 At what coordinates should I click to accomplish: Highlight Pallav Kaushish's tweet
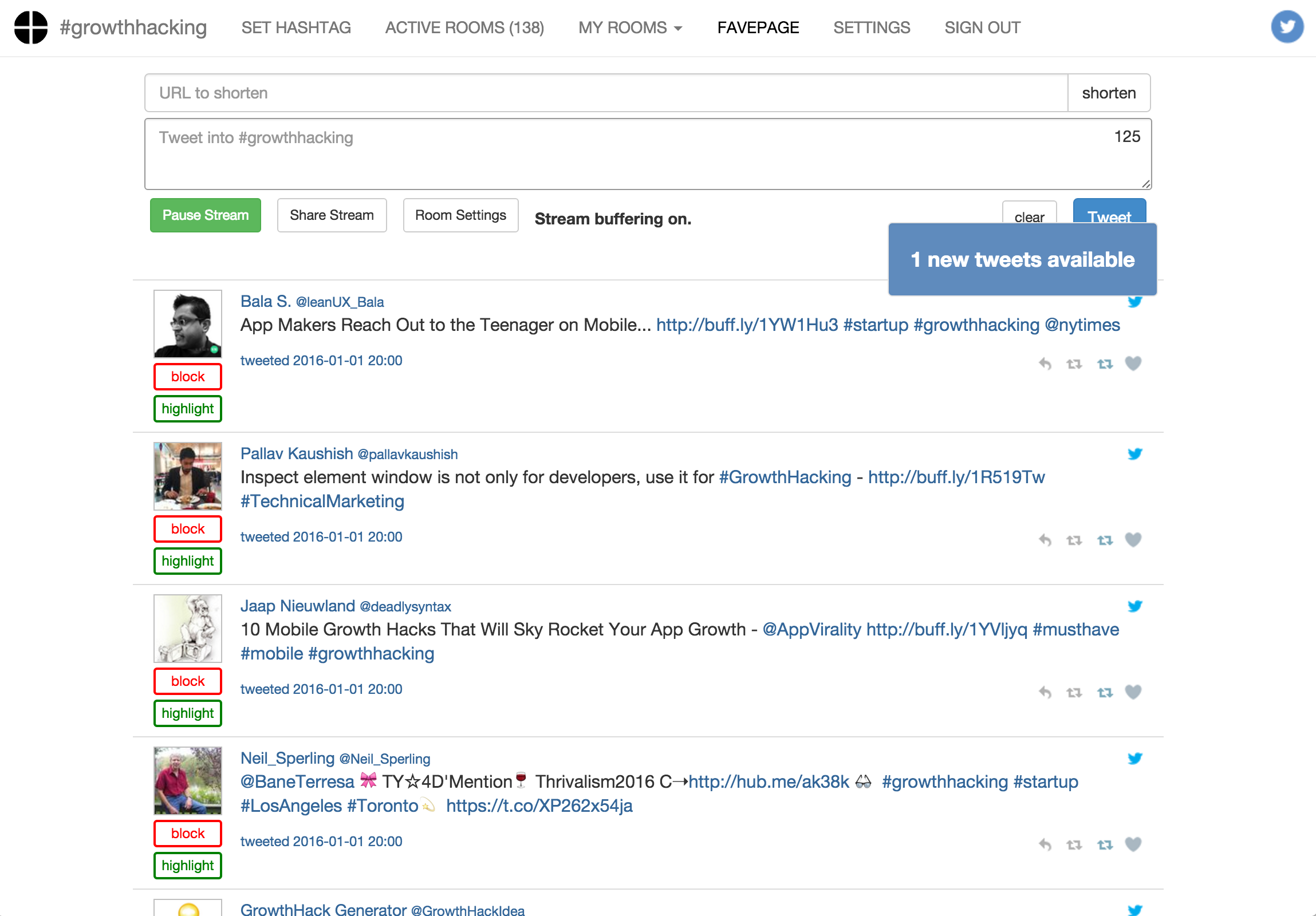click(x=187, y=561)
